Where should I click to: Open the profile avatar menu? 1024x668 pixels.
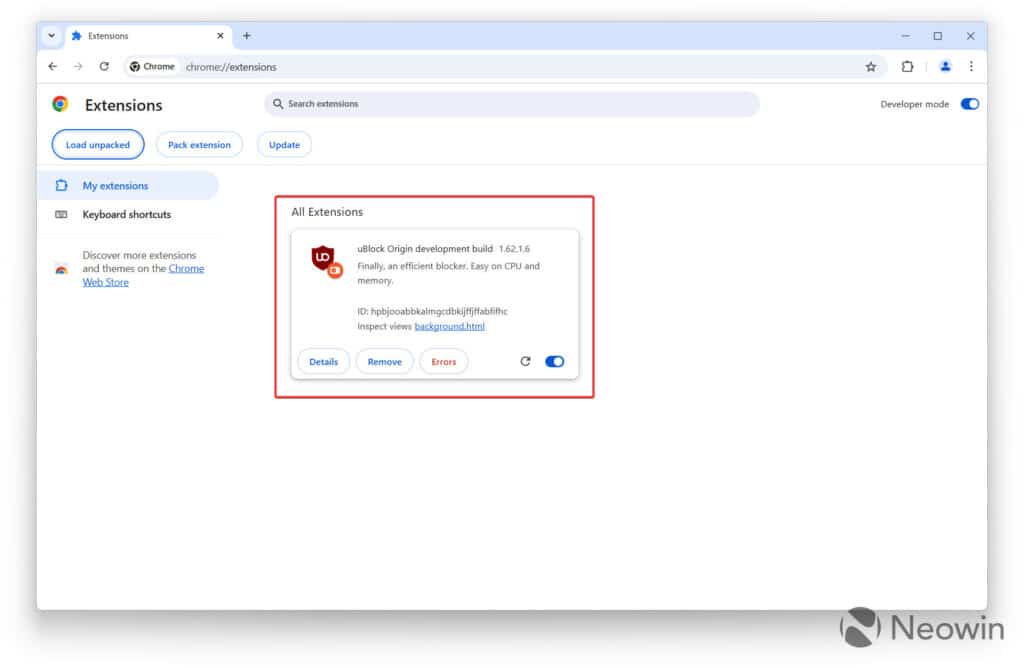[x=945, y=67]
